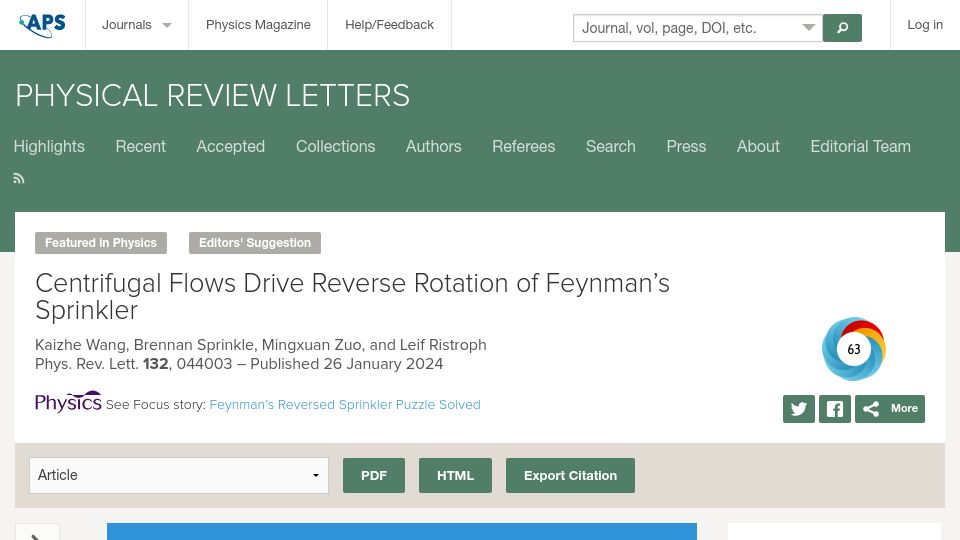Viewport: 960px width, 540px height.
Task: Click the Editors' Suggestion badge
Action: click(x=255, y=243)
